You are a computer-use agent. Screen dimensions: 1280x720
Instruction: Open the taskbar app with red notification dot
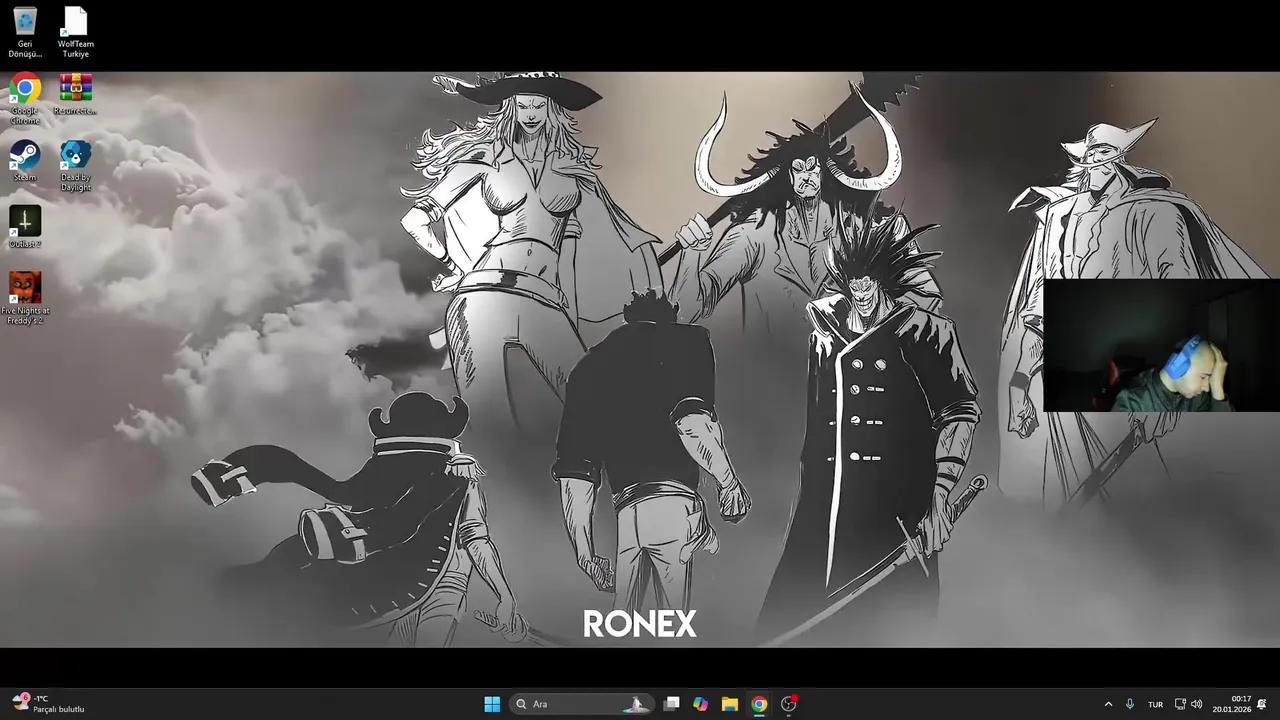(x=789, y=704)
